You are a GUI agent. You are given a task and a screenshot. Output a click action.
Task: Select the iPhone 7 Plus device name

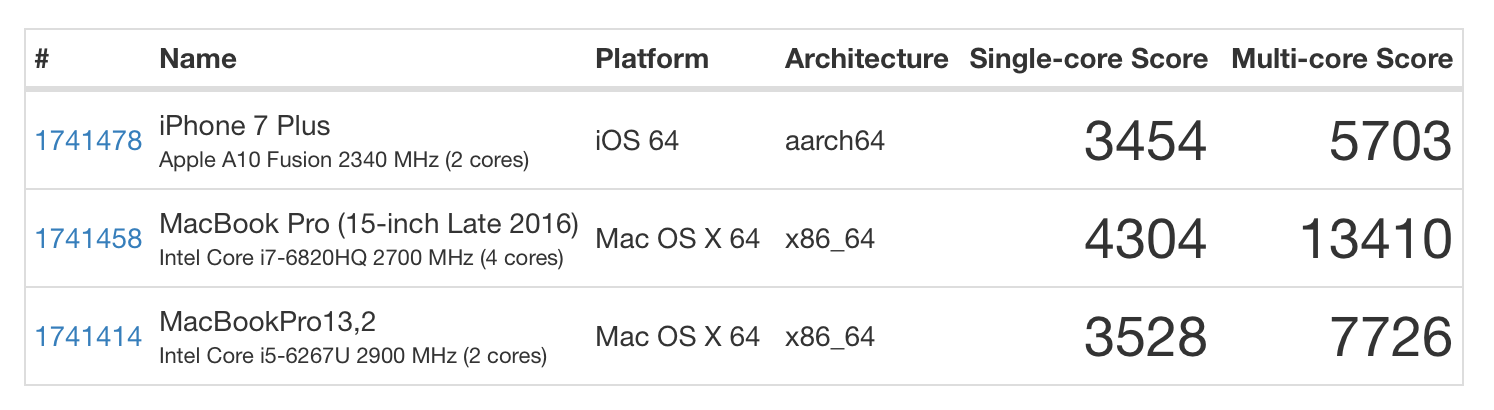tap(245, 126)
